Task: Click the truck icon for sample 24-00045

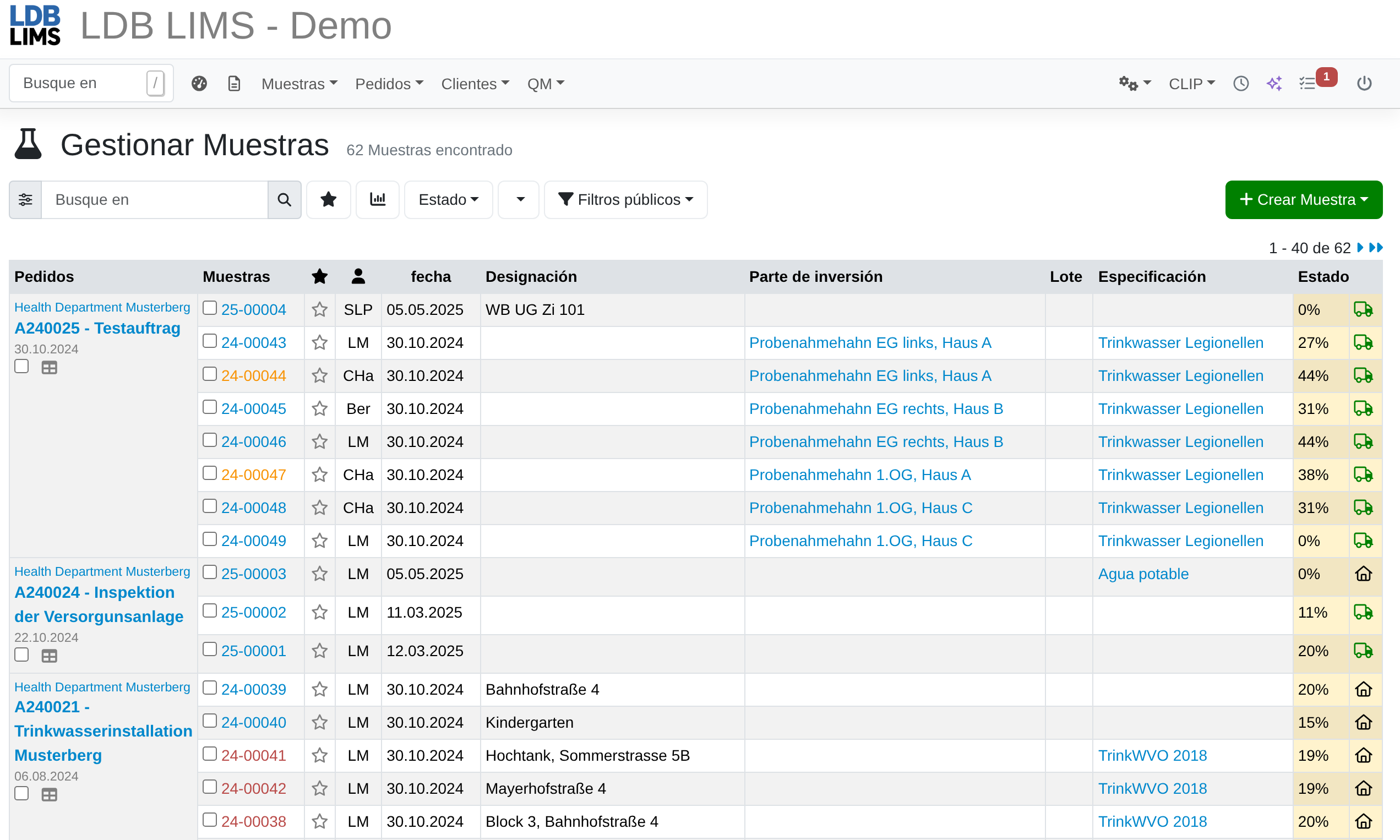Action: (x=1363, y=408)
